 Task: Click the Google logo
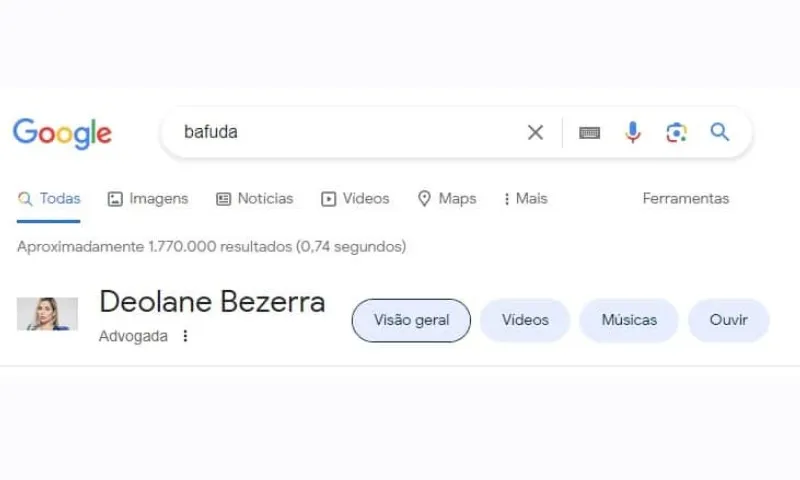click(x=62, y=133)
